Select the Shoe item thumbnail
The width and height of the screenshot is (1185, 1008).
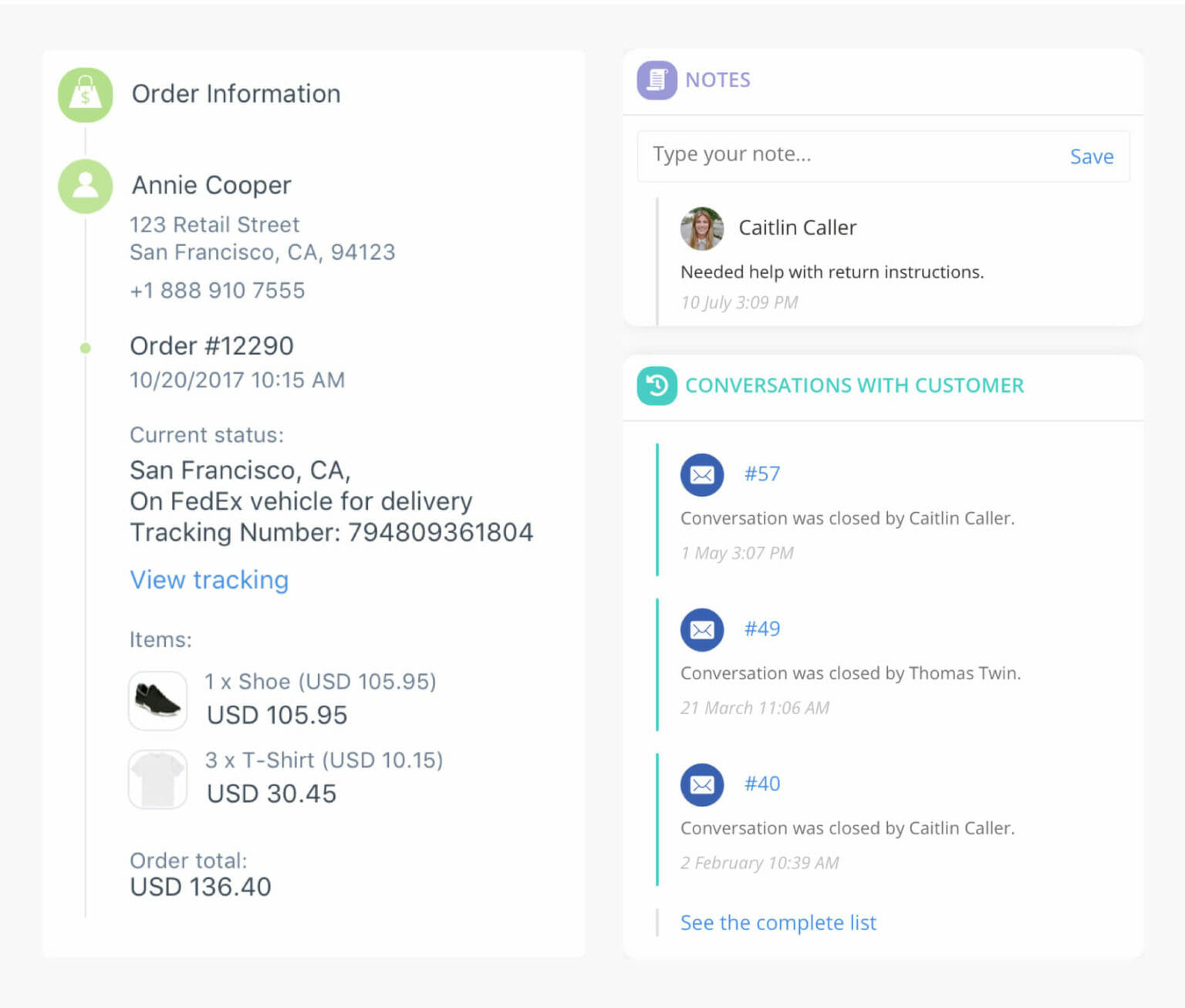(x=157, y=700)
